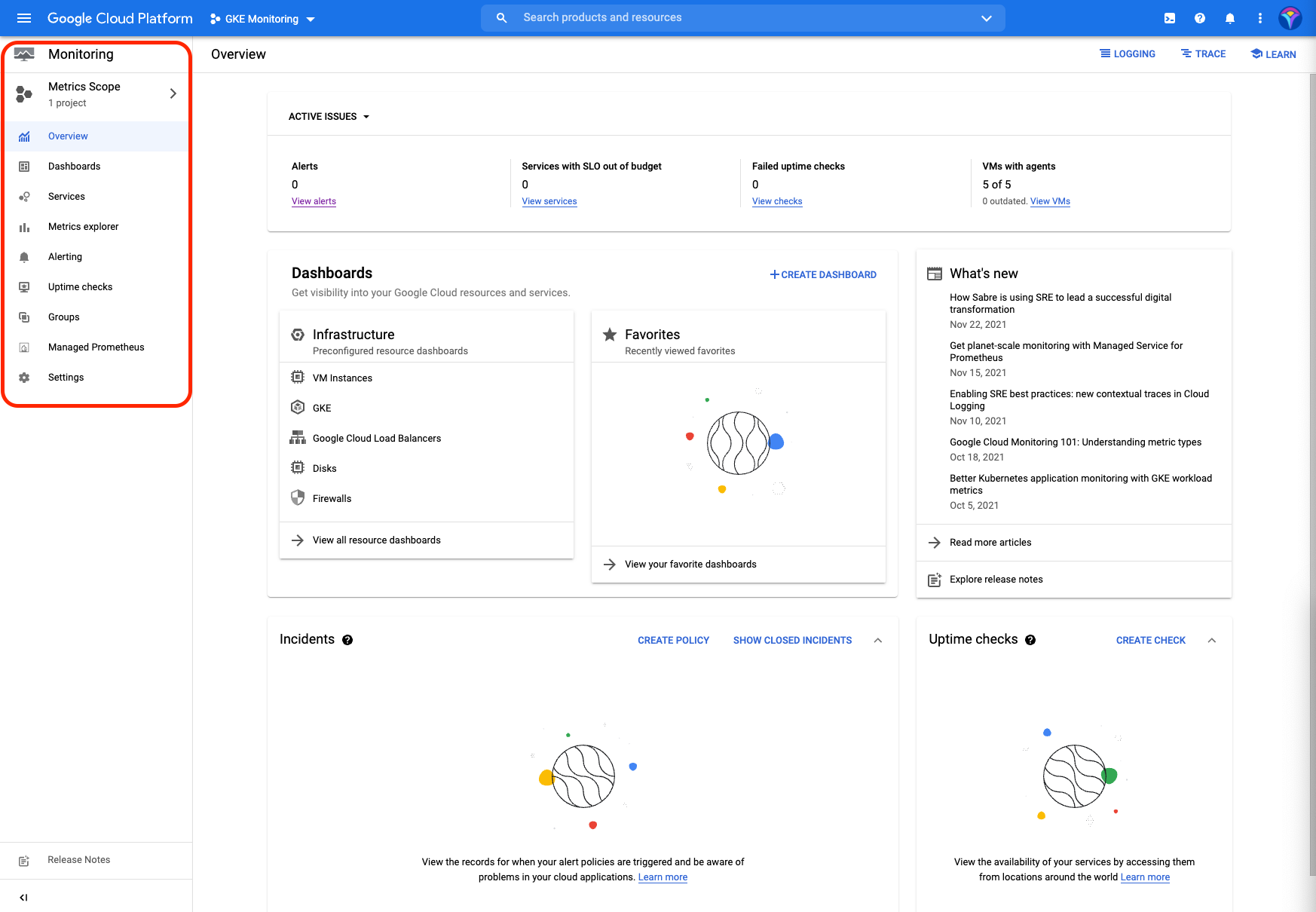Open the Incidents help question icon
1316x912 pixels.
coord(347,640)
